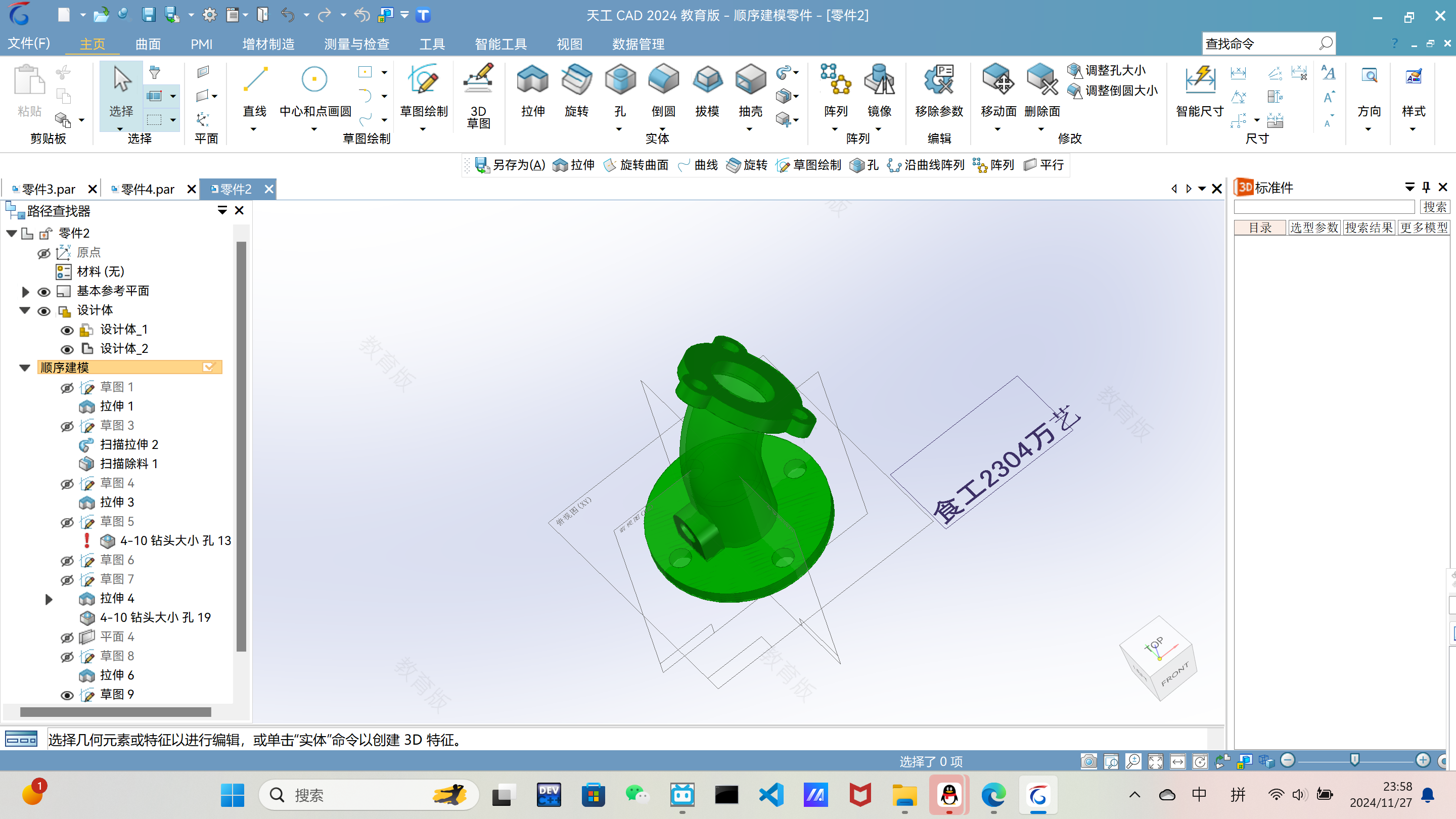Open the 文件(F) menu
The height and width of the screenshot is (819, 1456).
tap(29, 43)
